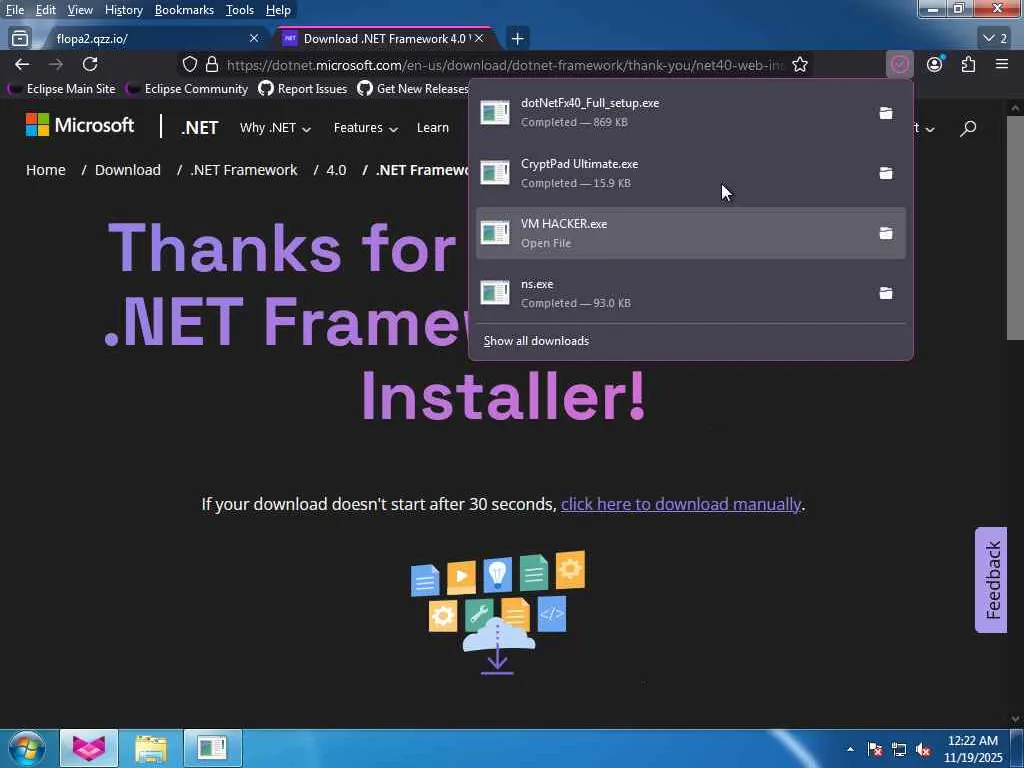The image size is (1024, 768).
Task: Open the Get New Releases bookmark
Action: (x=413, y=89)
